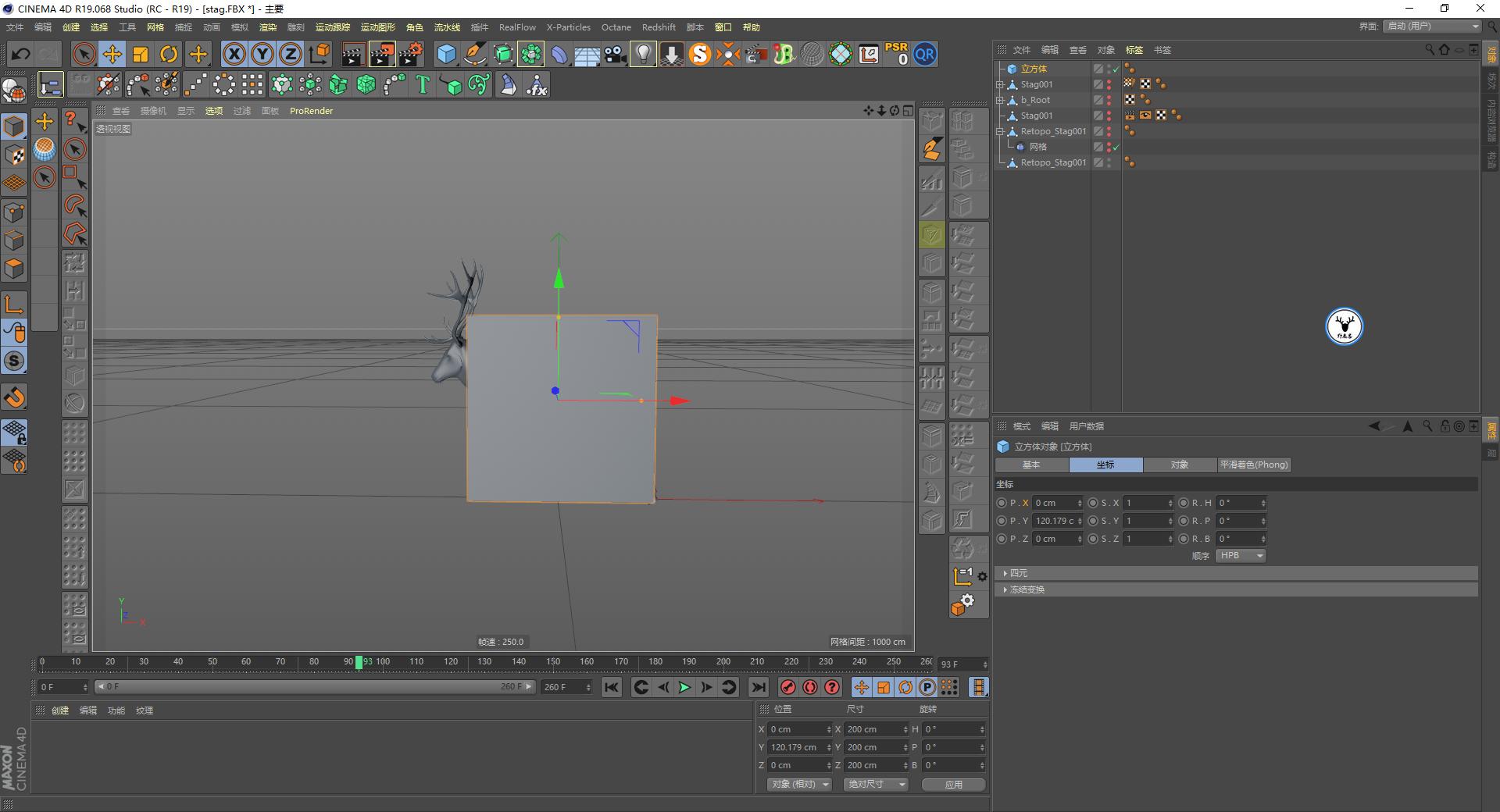
Task: Expand the 四元 section in the attributes panel
Action: (1005, 573)
